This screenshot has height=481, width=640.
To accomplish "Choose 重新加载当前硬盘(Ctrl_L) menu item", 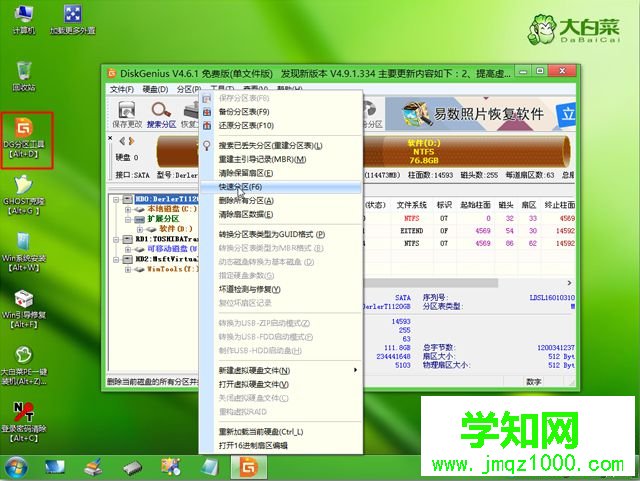I will point(280,432).
